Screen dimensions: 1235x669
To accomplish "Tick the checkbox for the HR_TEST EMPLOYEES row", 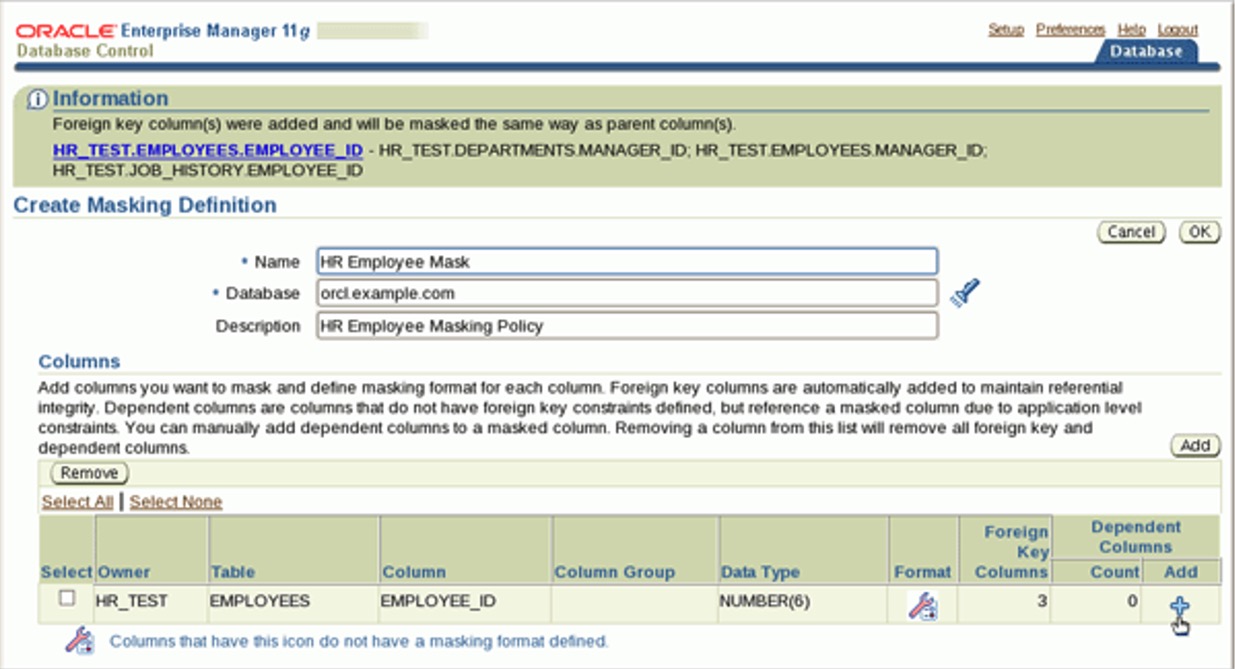I will (67, 598).
